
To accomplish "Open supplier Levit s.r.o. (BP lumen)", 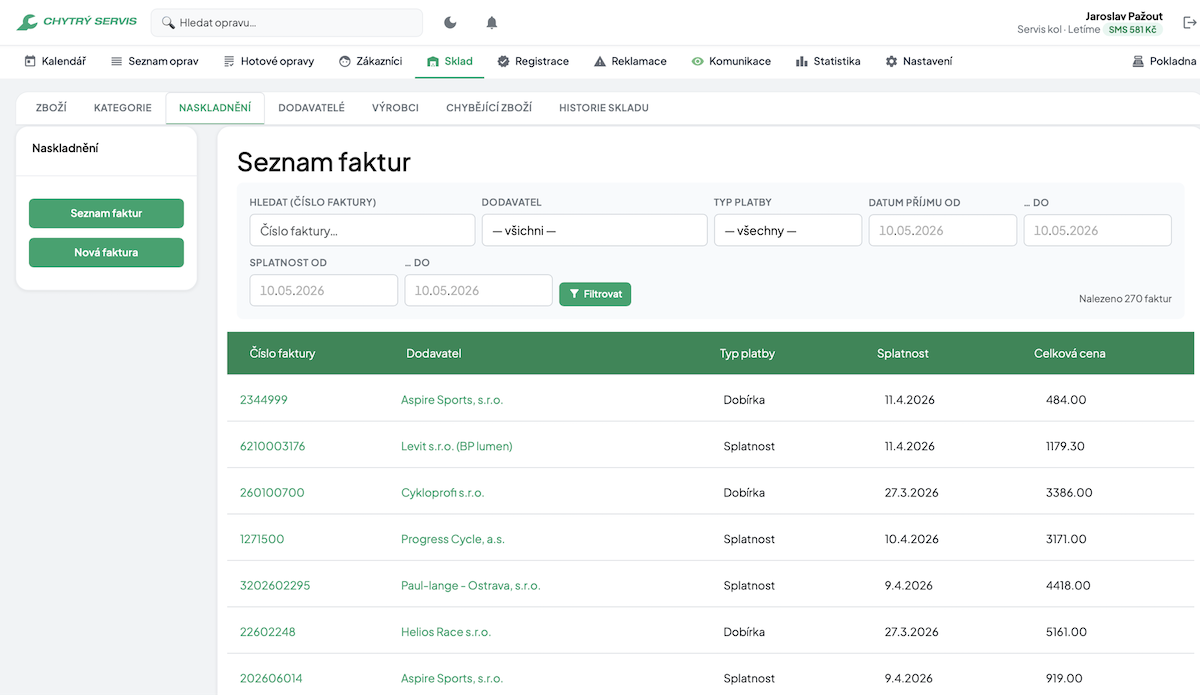I will (457, 446).
